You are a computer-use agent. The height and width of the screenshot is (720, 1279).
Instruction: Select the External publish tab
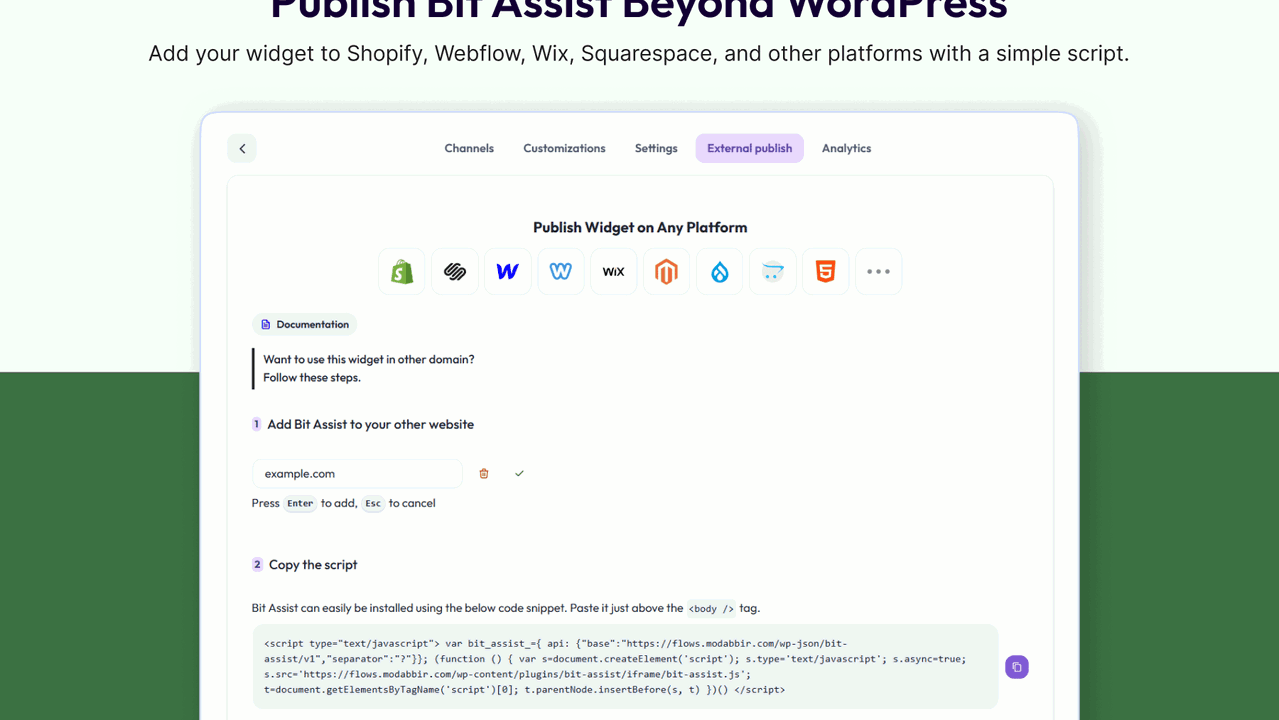click(750, 148)
